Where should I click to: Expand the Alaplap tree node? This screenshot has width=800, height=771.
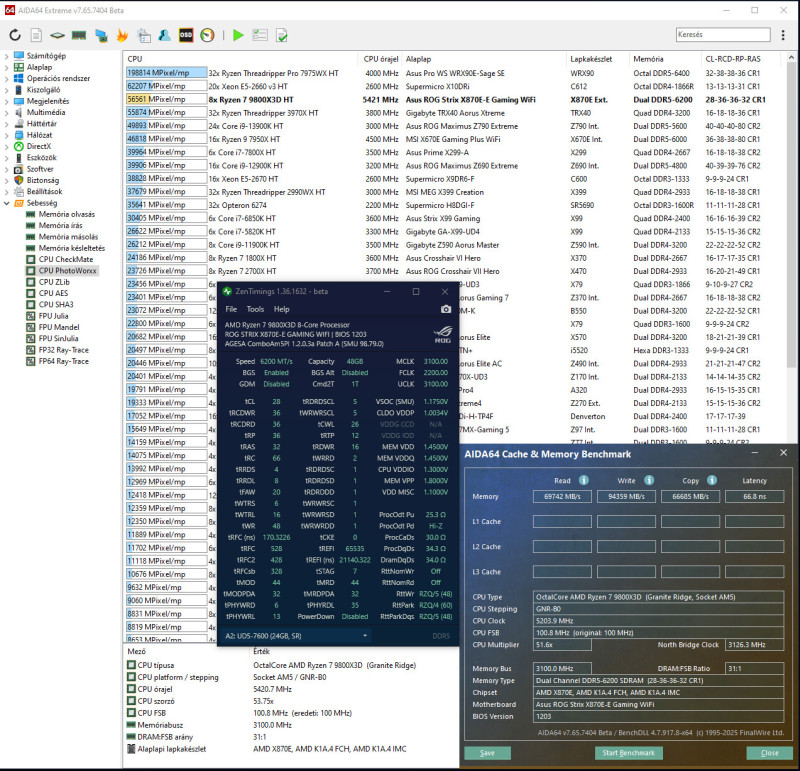tap(8, 67)
